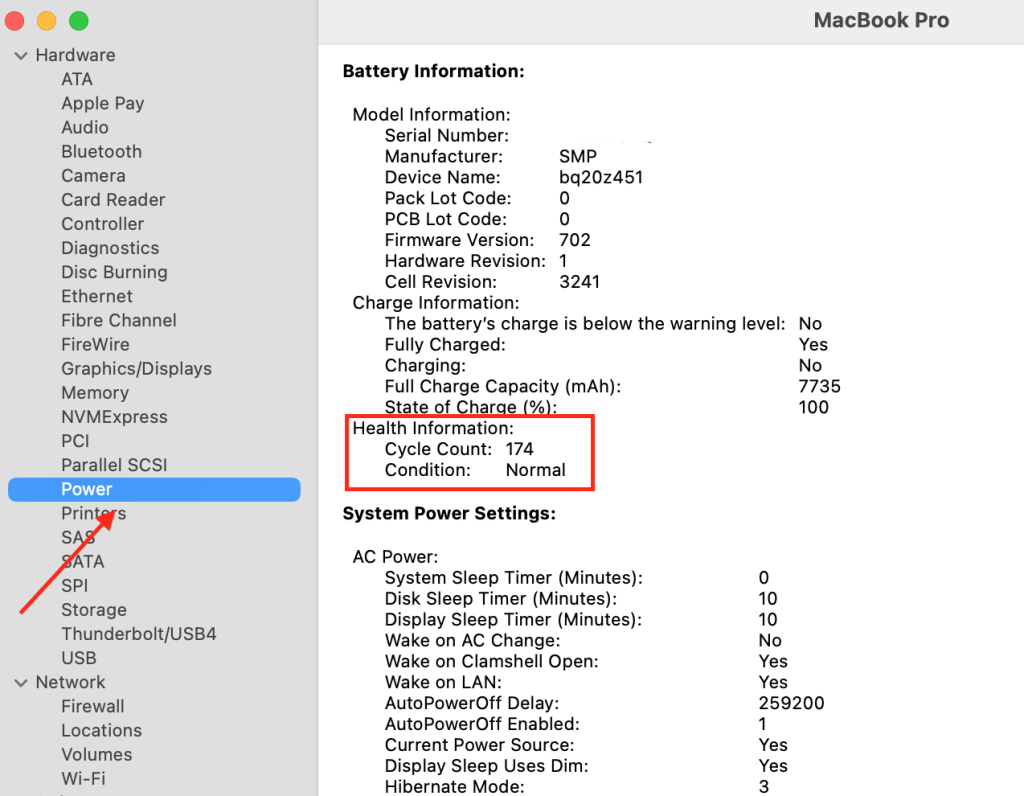This screenshot has height=796, width=1024.
Task: Click the Full Charge Capacity value 7735
Action: tap(820, 387)
